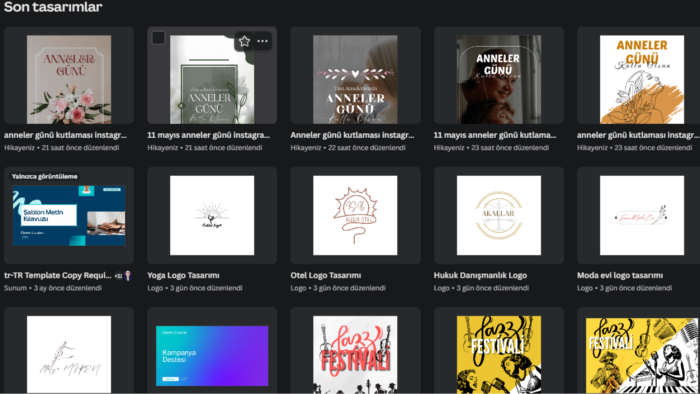
Task: Click edited info under Yoga Logo Tasarımı
Action: (x=195, y=288)
